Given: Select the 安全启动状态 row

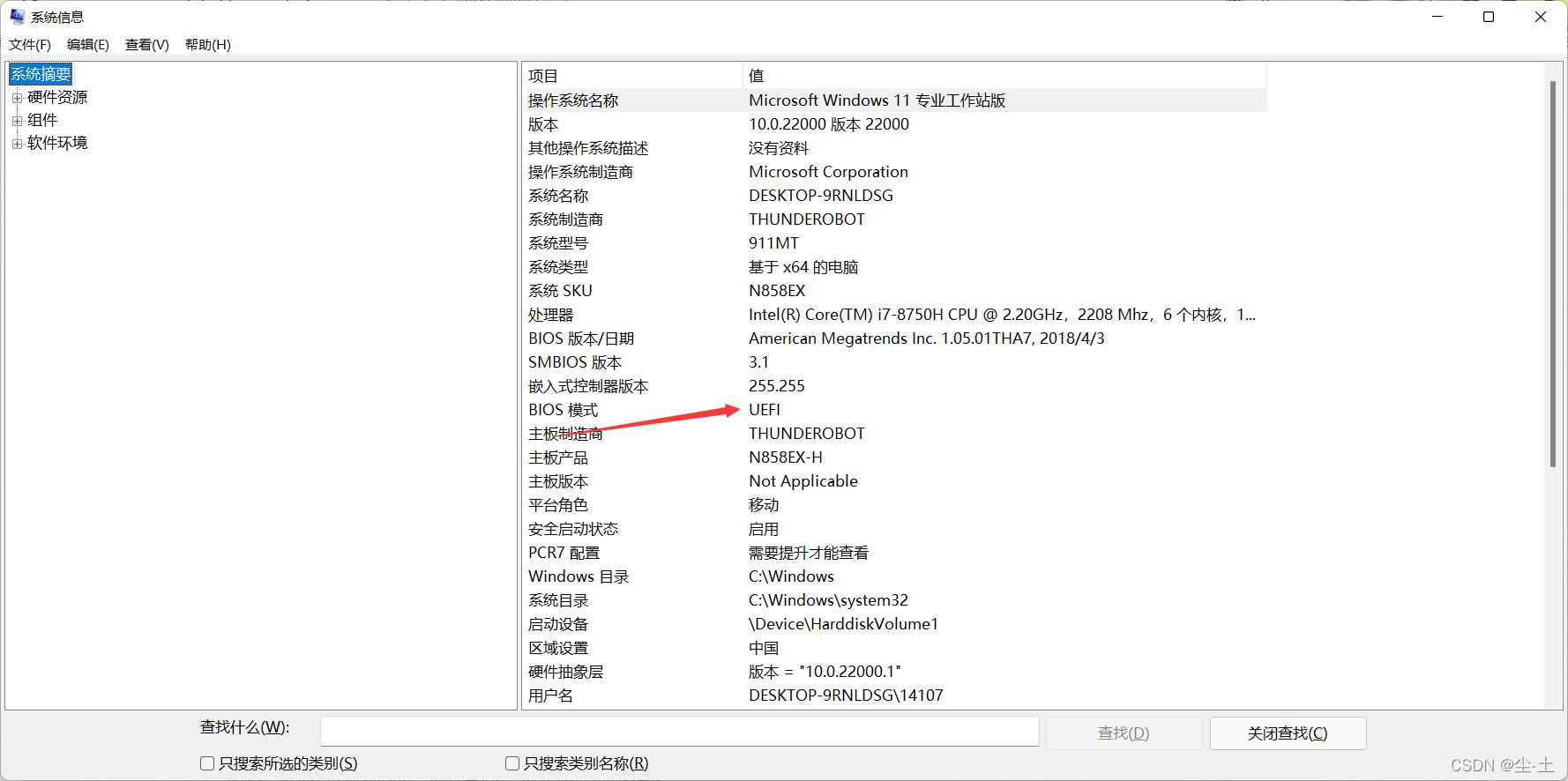Looking at the screenshot, I should (895, 529).
